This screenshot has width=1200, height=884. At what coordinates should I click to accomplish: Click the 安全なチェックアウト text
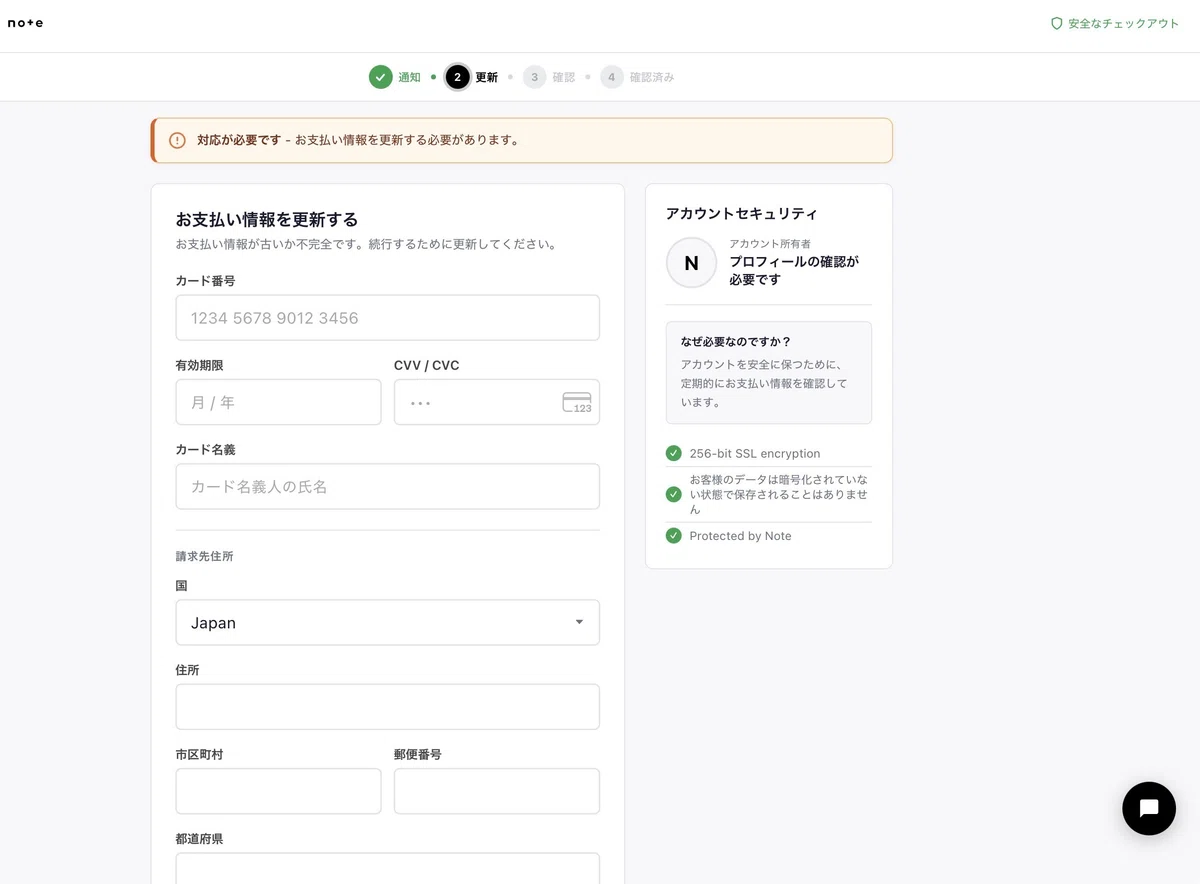coord(1124,23)
